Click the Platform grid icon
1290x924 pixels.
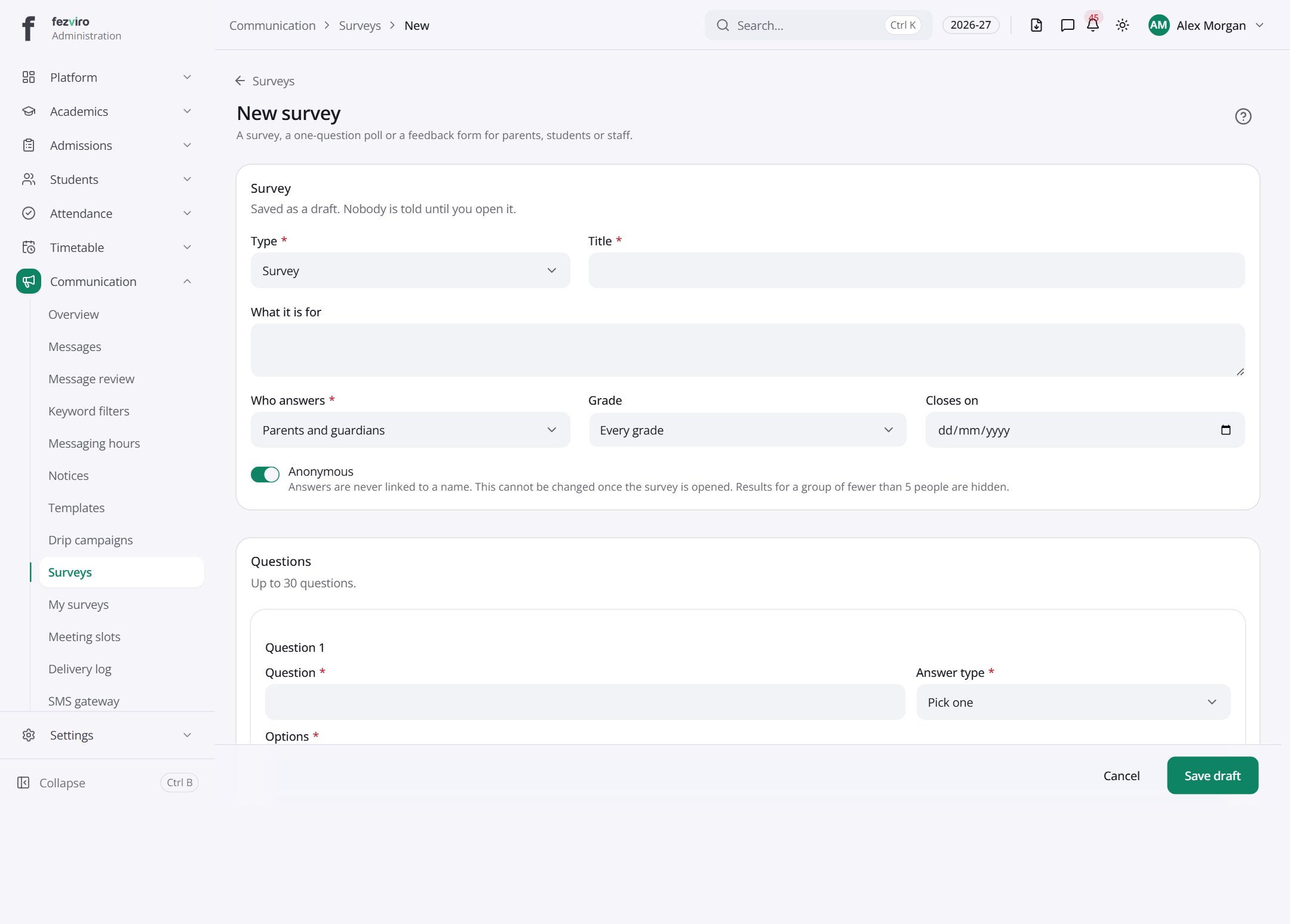click(x=29, y=77)
